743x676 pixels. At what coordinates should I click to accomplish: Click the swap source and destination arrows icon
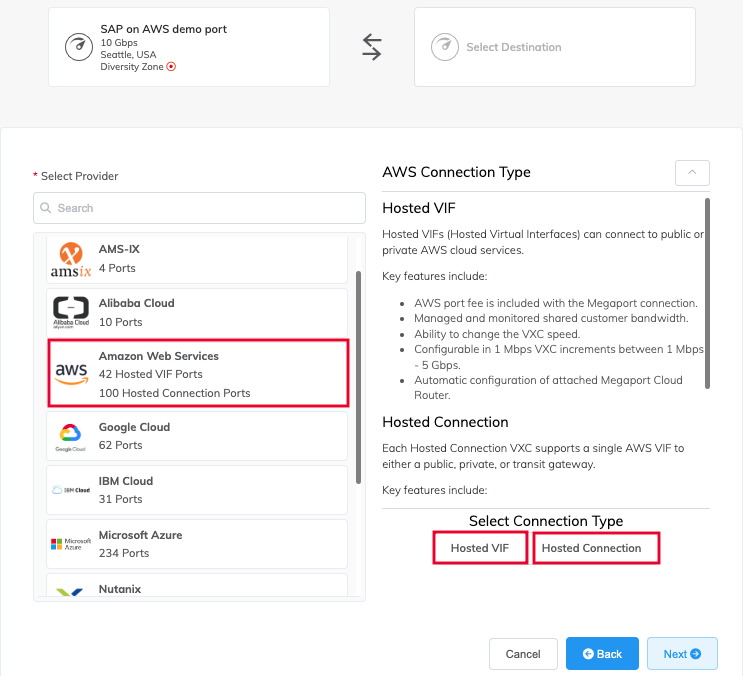372,47
